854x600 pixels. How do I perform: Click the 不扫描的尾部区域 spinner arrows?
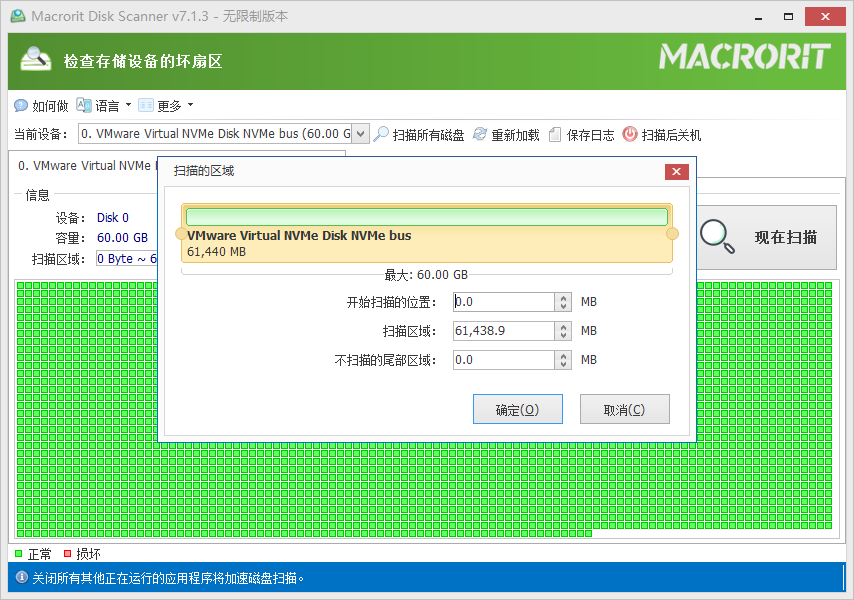563,360
